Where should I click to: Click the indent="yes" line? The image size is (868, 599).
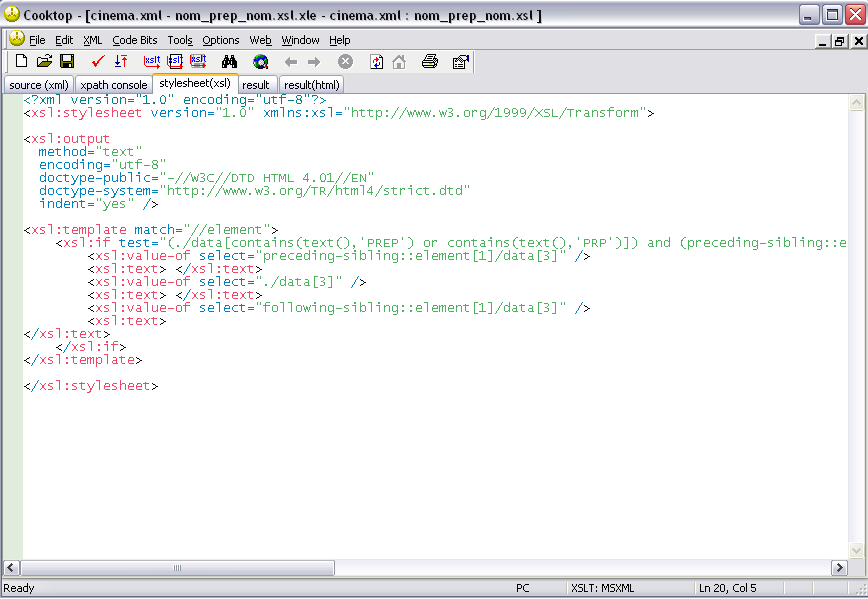pyautogui.click(x=99, y=204)
